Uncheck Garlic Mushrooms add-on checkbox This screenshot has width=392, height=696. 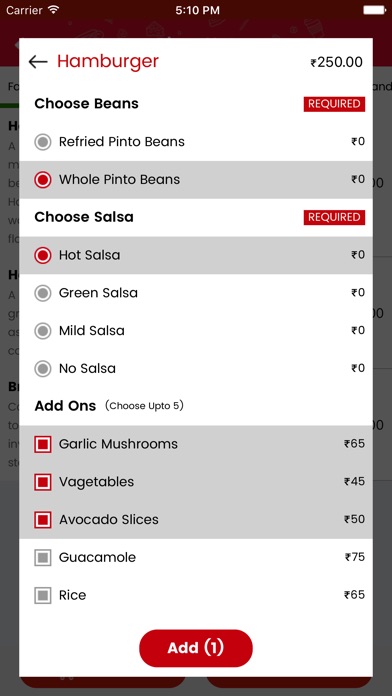coord(43,444)
